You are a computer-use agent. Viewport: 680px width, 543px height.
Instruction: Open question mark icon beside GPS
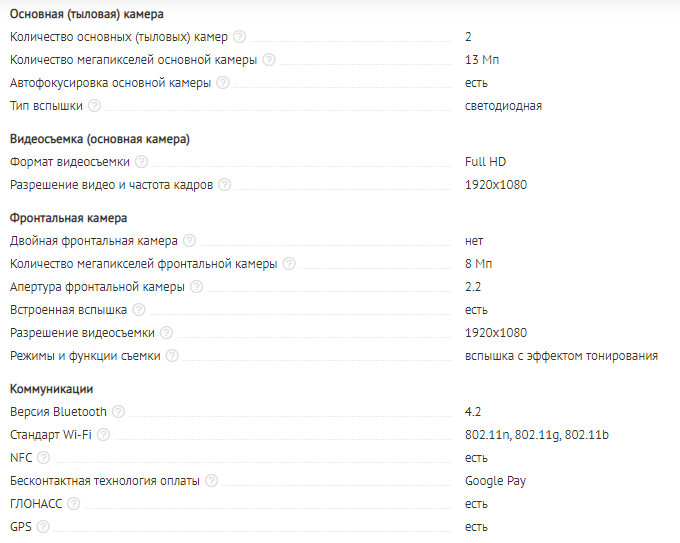(x=43, y=527)
